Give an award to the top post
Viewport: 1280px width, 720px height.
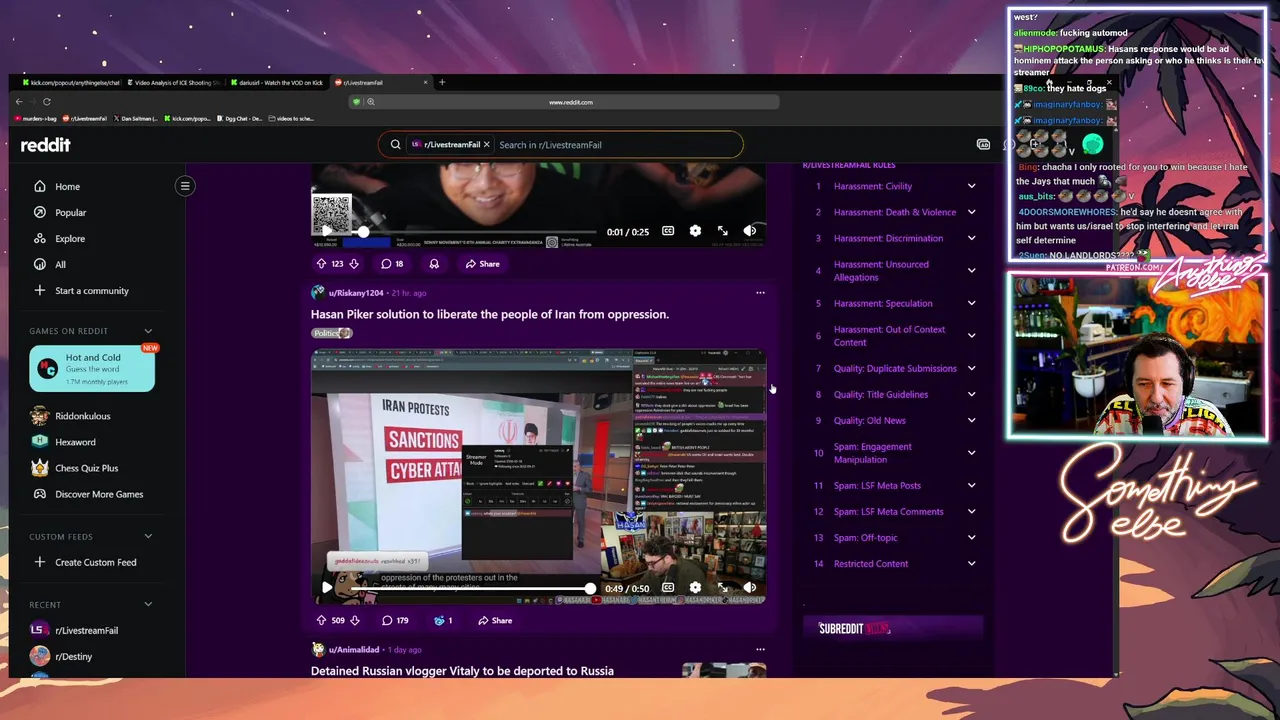pyautogui.click(x=434, y=264)
